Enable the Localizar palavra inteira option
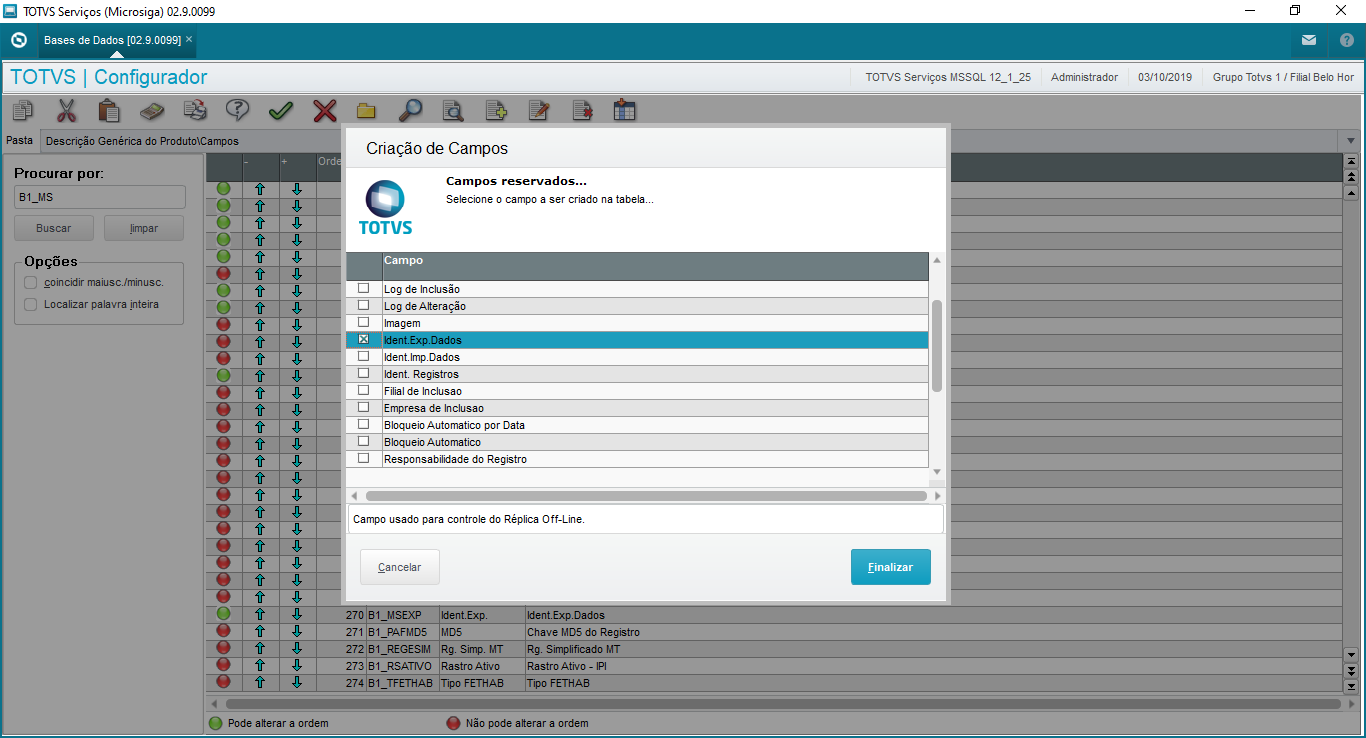The width and height of the screenshot is (1366, 738). coord(31,304)
